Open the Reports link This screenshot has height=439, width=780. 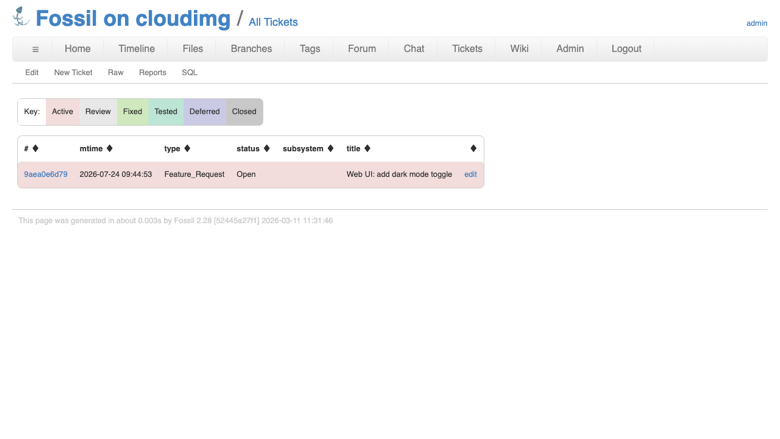pyautogui.click(x=152, y=73)
